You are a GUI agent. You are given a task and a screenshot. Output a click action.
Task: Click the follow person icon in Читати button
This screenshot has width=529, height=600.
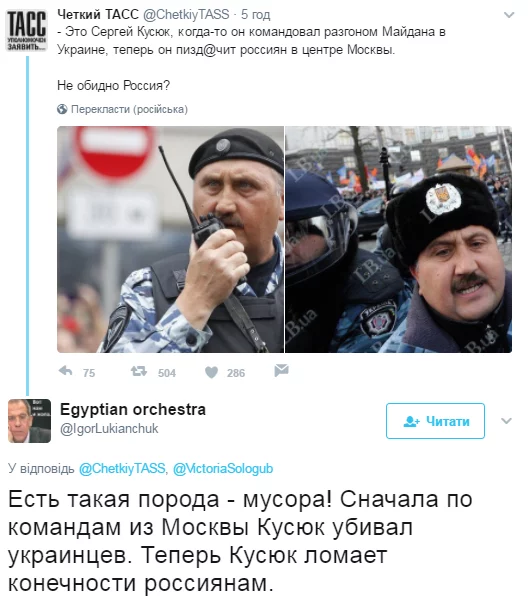pos(411,421)
